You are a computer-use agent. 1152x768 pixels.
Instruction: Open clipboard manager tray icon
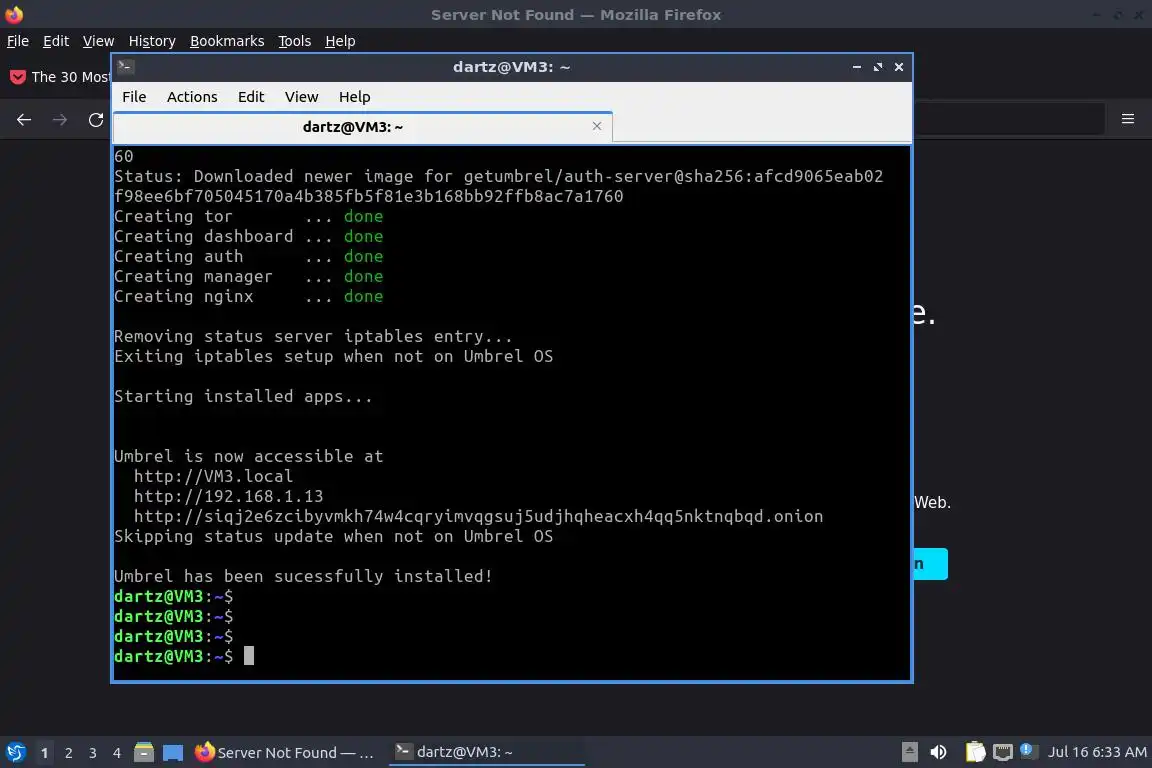(x=975, y=752)
